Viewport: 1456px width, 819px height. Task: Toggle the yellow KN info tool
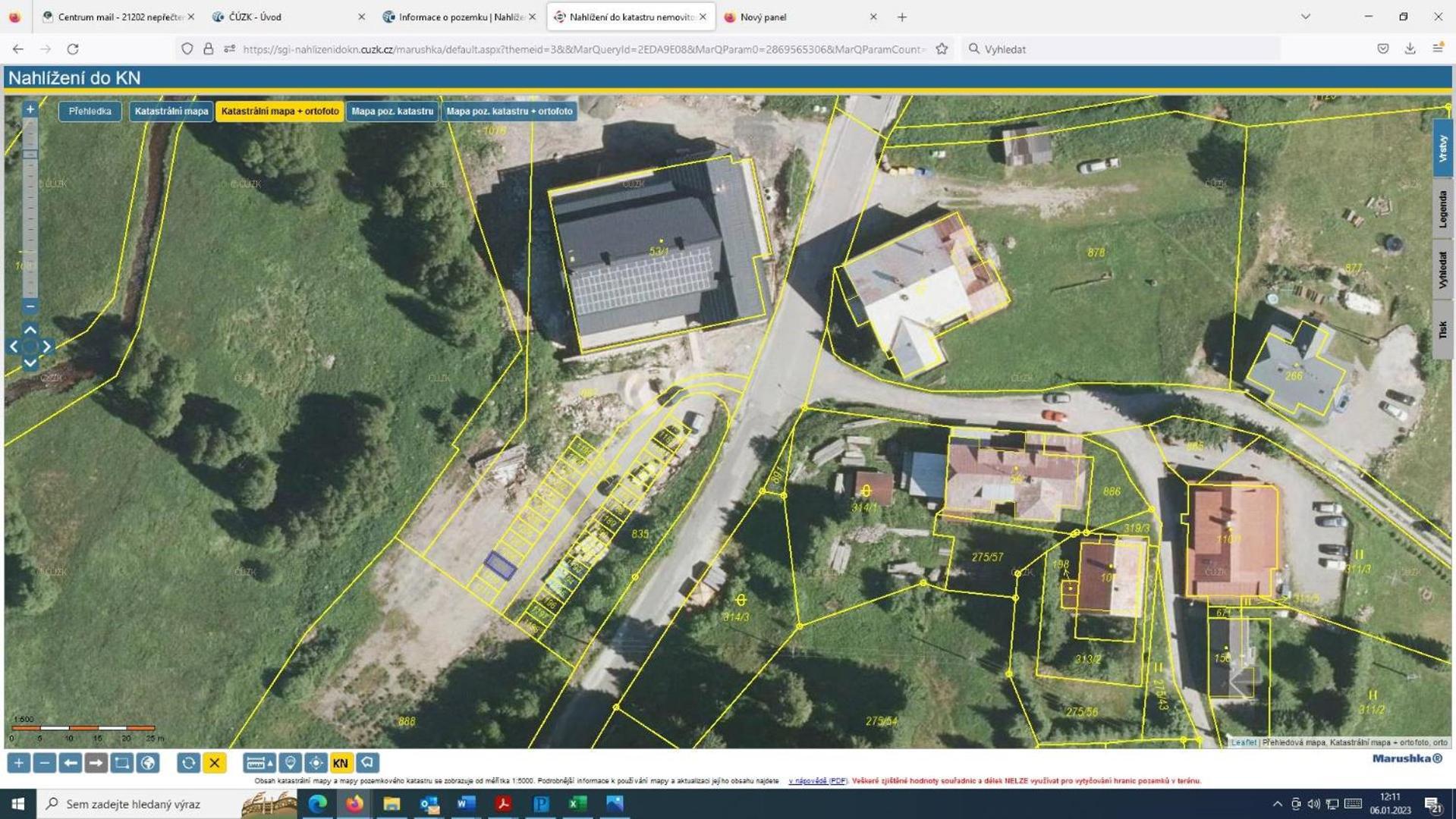(x=341, y=763)
